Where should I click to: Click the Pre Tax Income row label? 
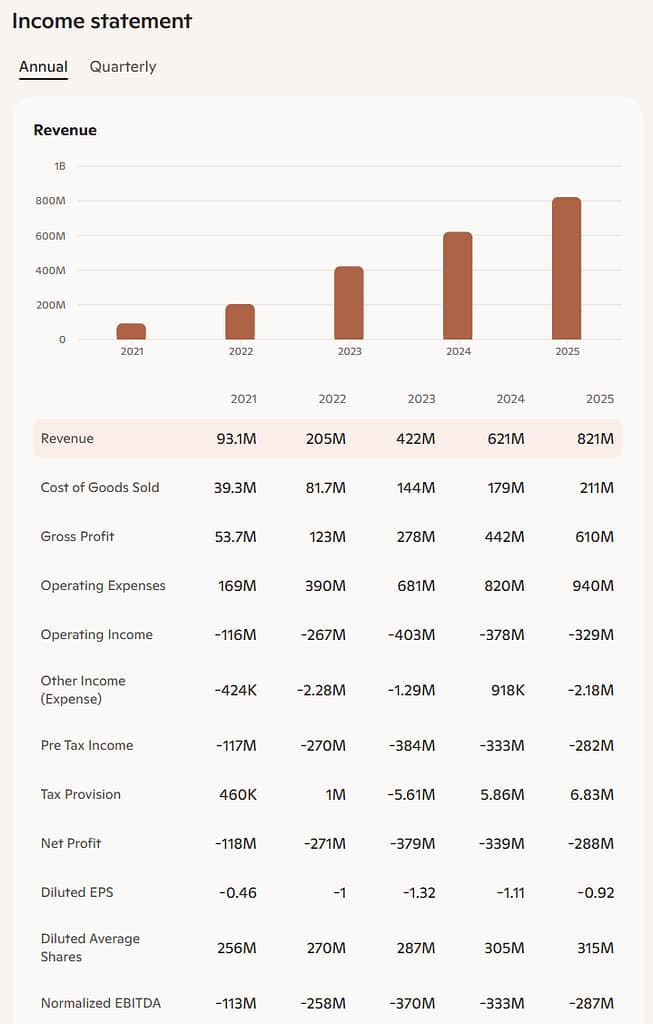pos(87,745)
